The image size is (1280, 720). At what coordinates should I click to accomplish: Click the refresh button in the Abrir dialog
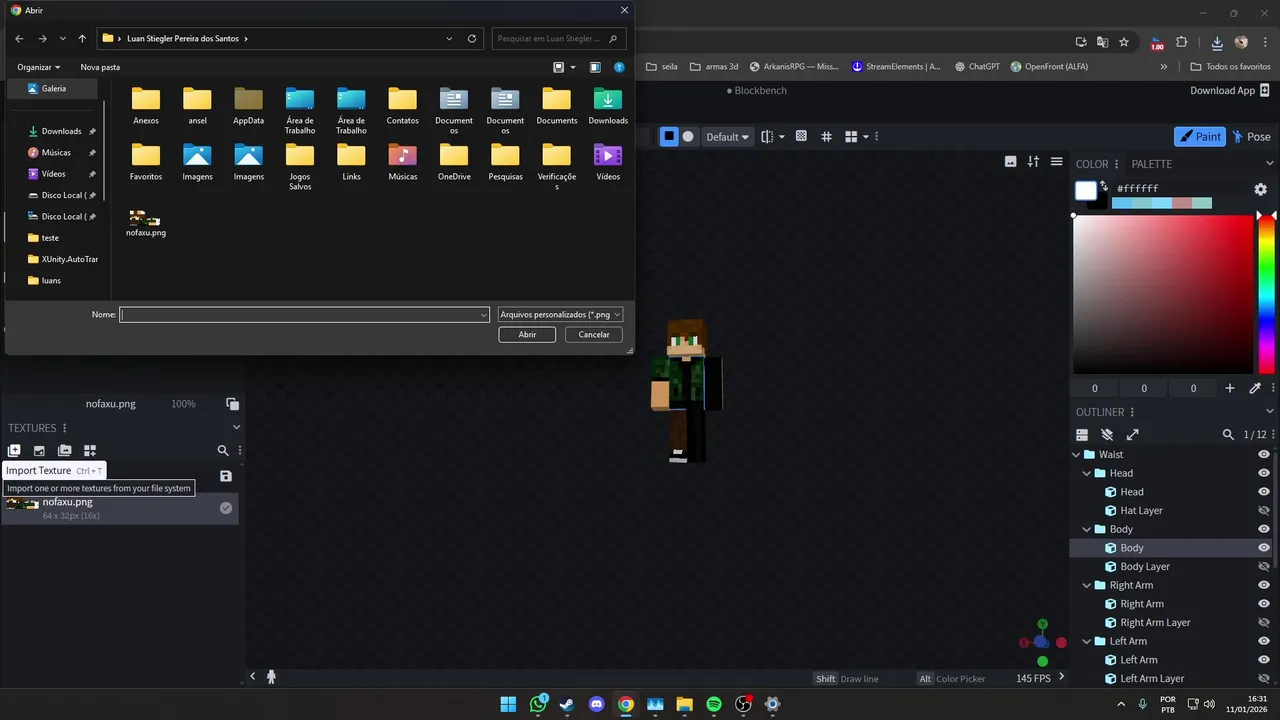tap(472, 39)
